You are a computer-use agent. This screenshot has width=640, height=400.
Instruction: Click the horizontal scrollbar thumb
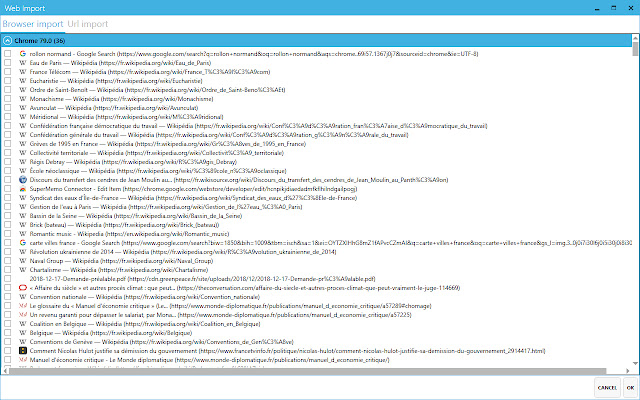pos(308,371)
